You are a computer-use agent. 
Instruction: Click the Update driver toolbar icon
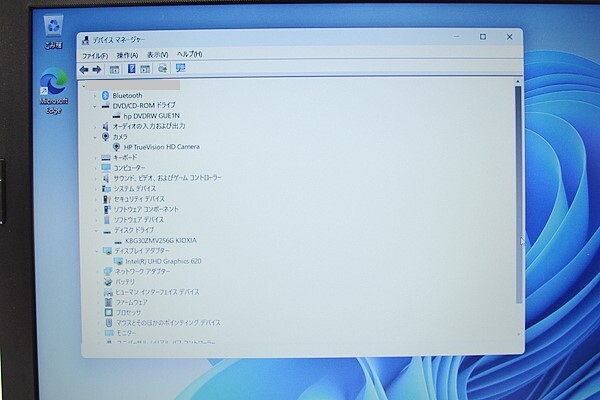pos(163,69)
